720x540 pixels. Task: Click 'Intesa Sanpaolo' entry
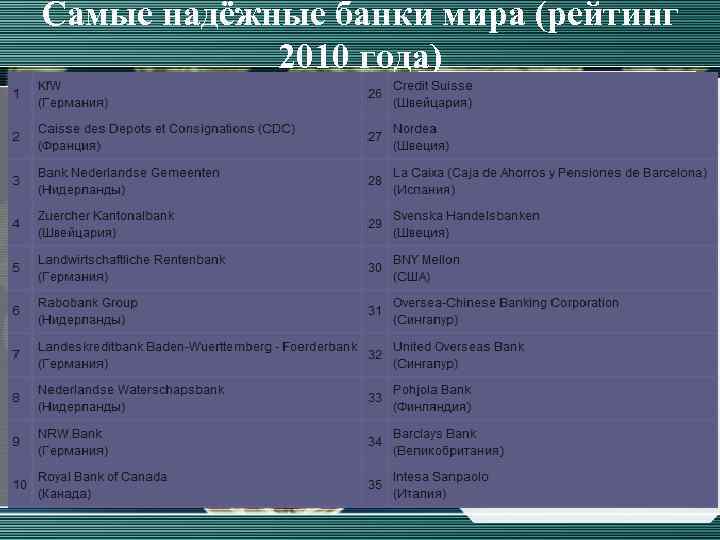(x=440, y=477)
